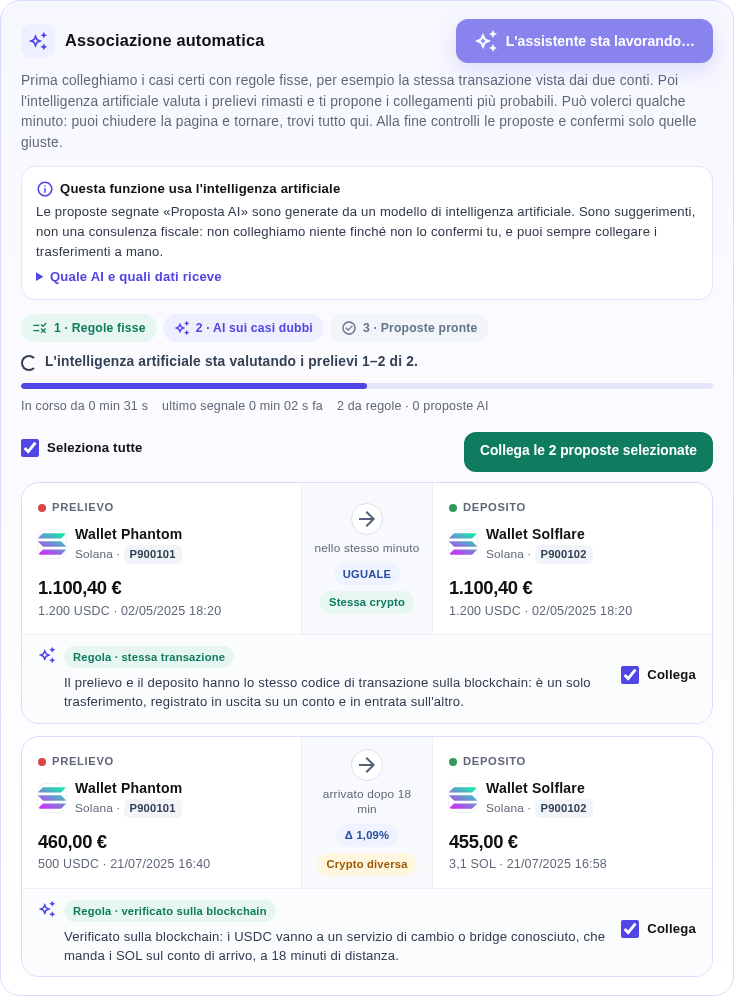Click the Solana logo of the 1.100,40 € Wallet Phantom prelievo

[x=52, y=544]
